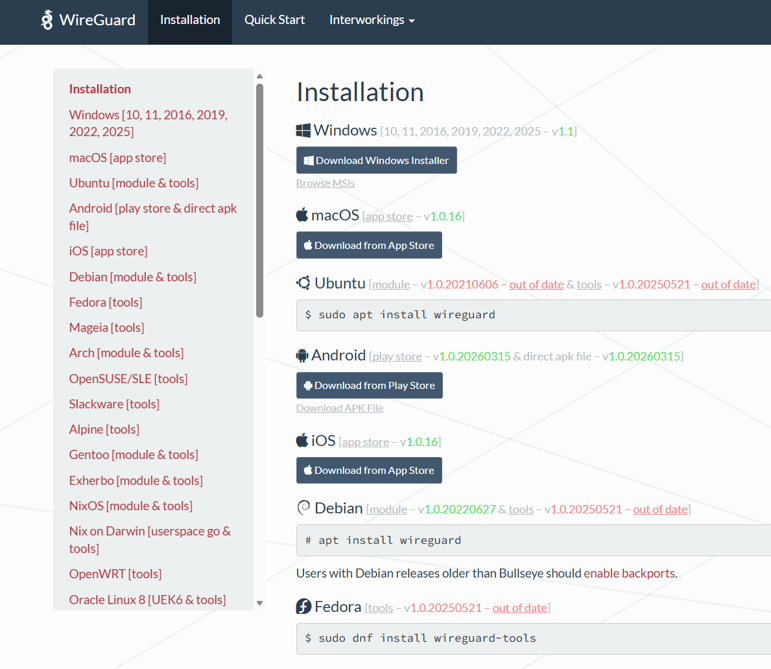The width and height of the screenshot is (771, 669).
Task: Click the sidebar scroll down arrow
Action: [x=260, y=603]
